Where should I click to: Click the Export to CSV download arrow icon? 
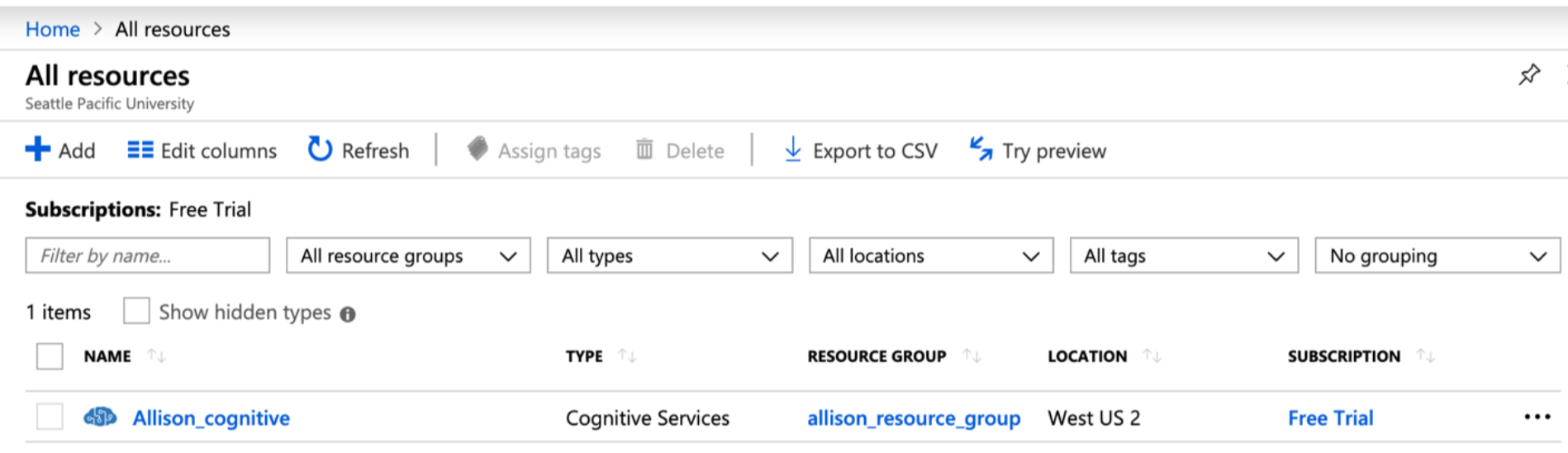coord(792,150)
